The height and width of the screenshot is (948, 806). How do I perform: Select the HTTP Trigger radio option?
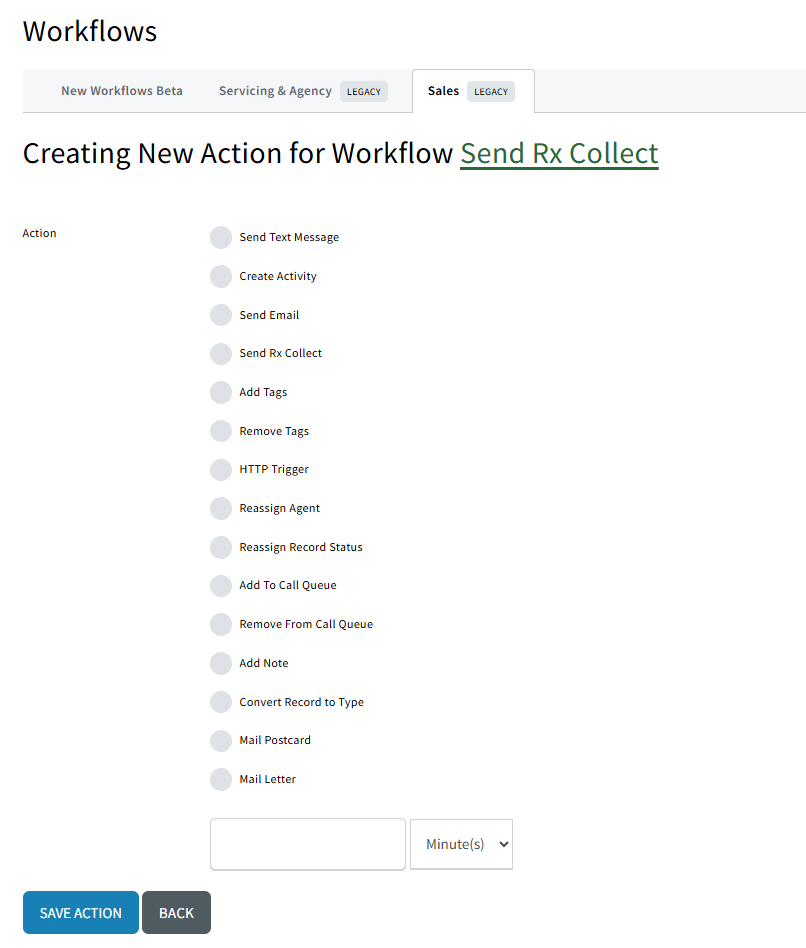click(221, 470)
